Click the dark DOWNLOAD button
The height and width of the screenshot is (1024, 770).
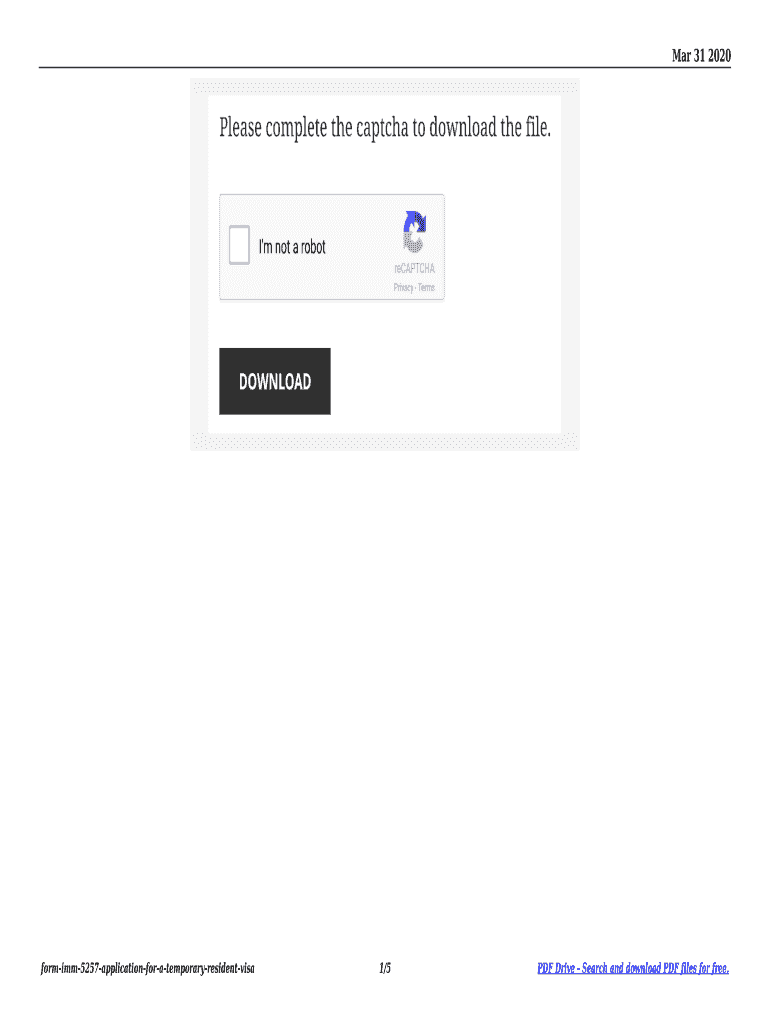275,381
